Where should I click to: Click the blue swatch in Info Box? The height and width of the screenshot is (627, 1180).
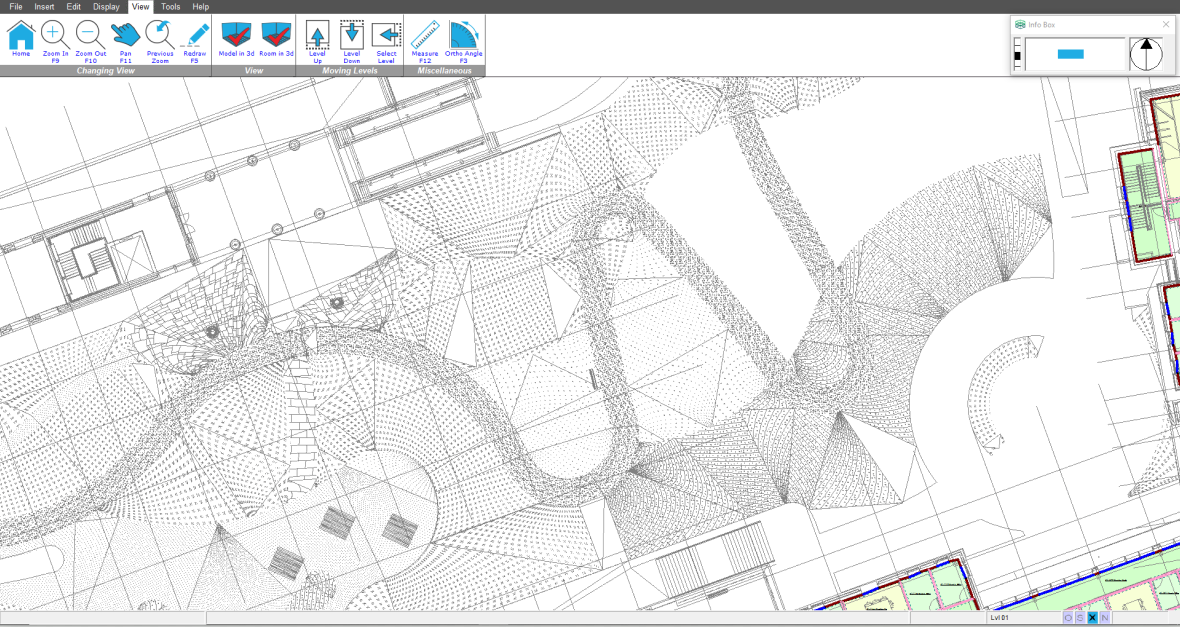tap(1070, 54)
